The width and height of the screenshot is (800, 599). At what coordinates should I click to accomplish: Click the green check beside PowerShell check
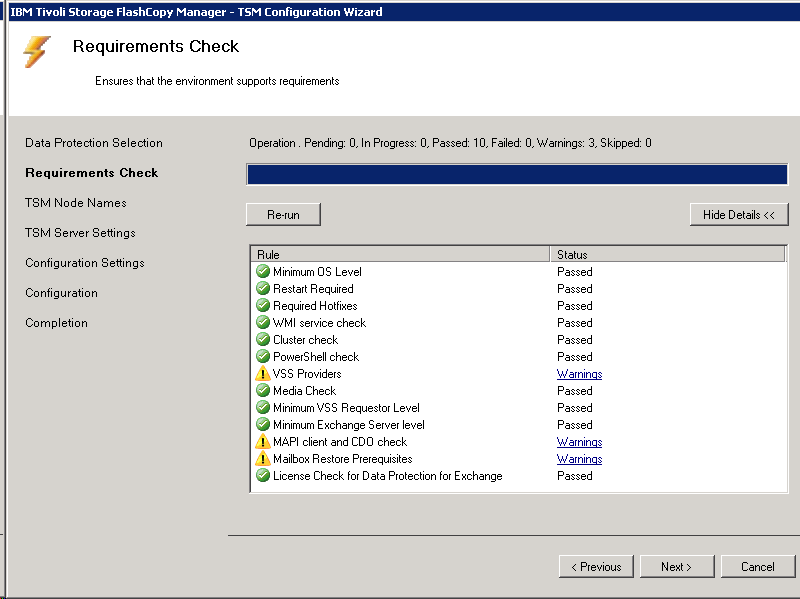(x=263, y=357)
